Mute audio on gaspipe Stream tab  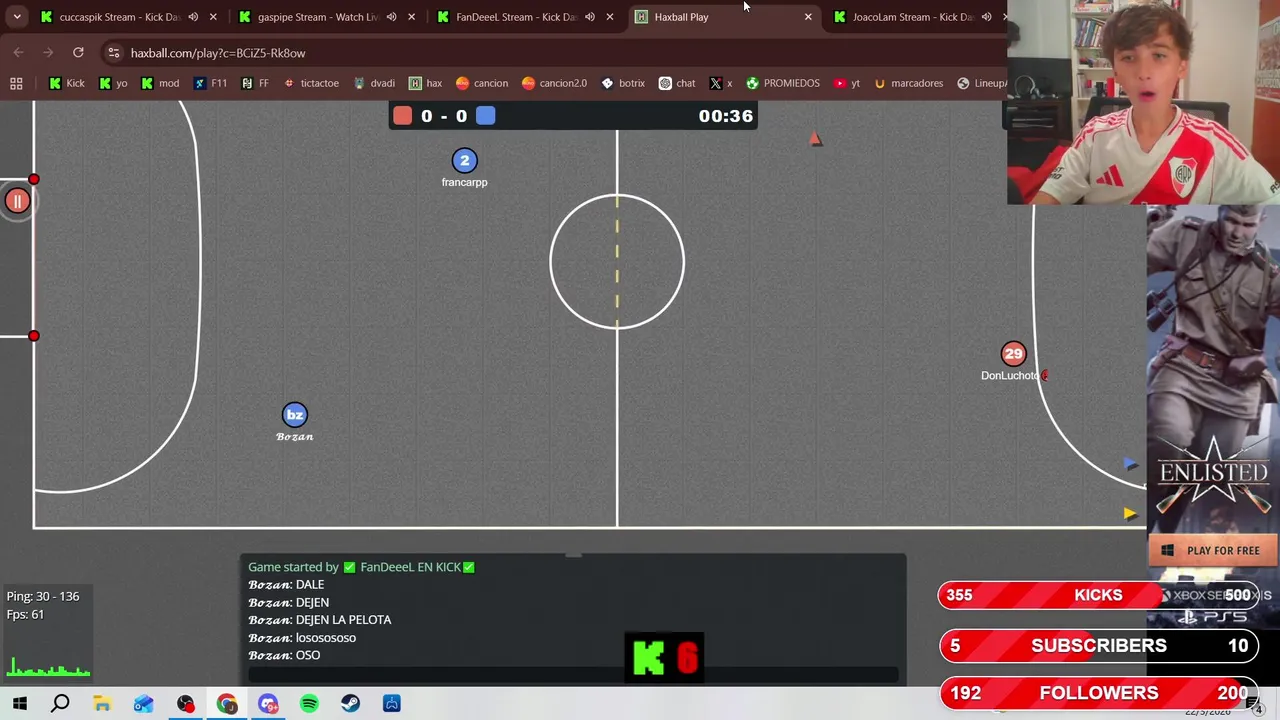pos(391,17)
